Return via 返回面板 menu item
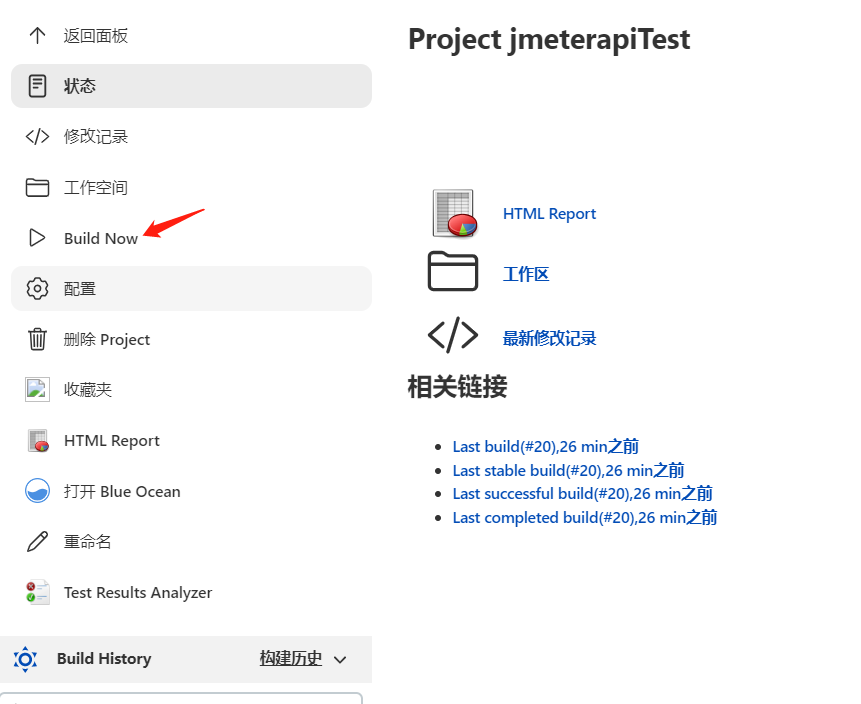Screen dimensions: 861x704 point(96,36)
